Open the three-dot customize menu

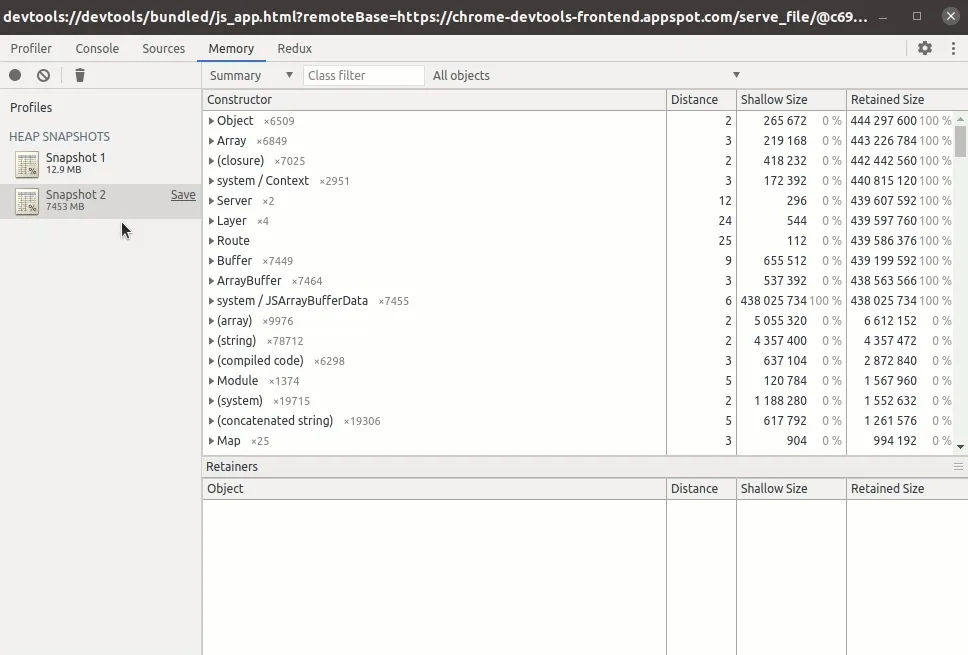[x=951, y=48]
